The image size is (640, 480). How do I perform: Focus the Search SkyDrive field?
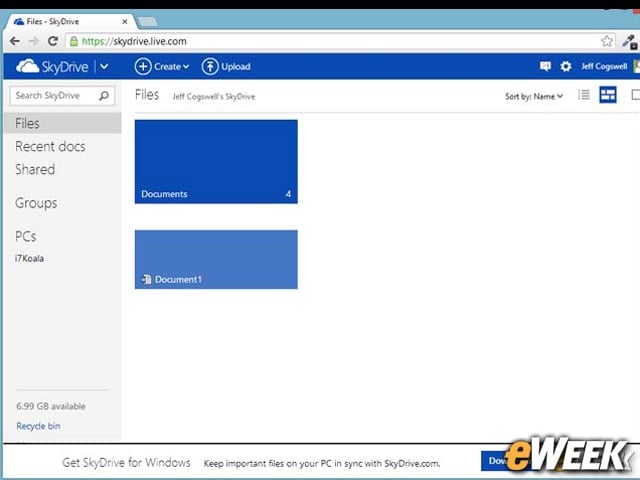(55, 96)
